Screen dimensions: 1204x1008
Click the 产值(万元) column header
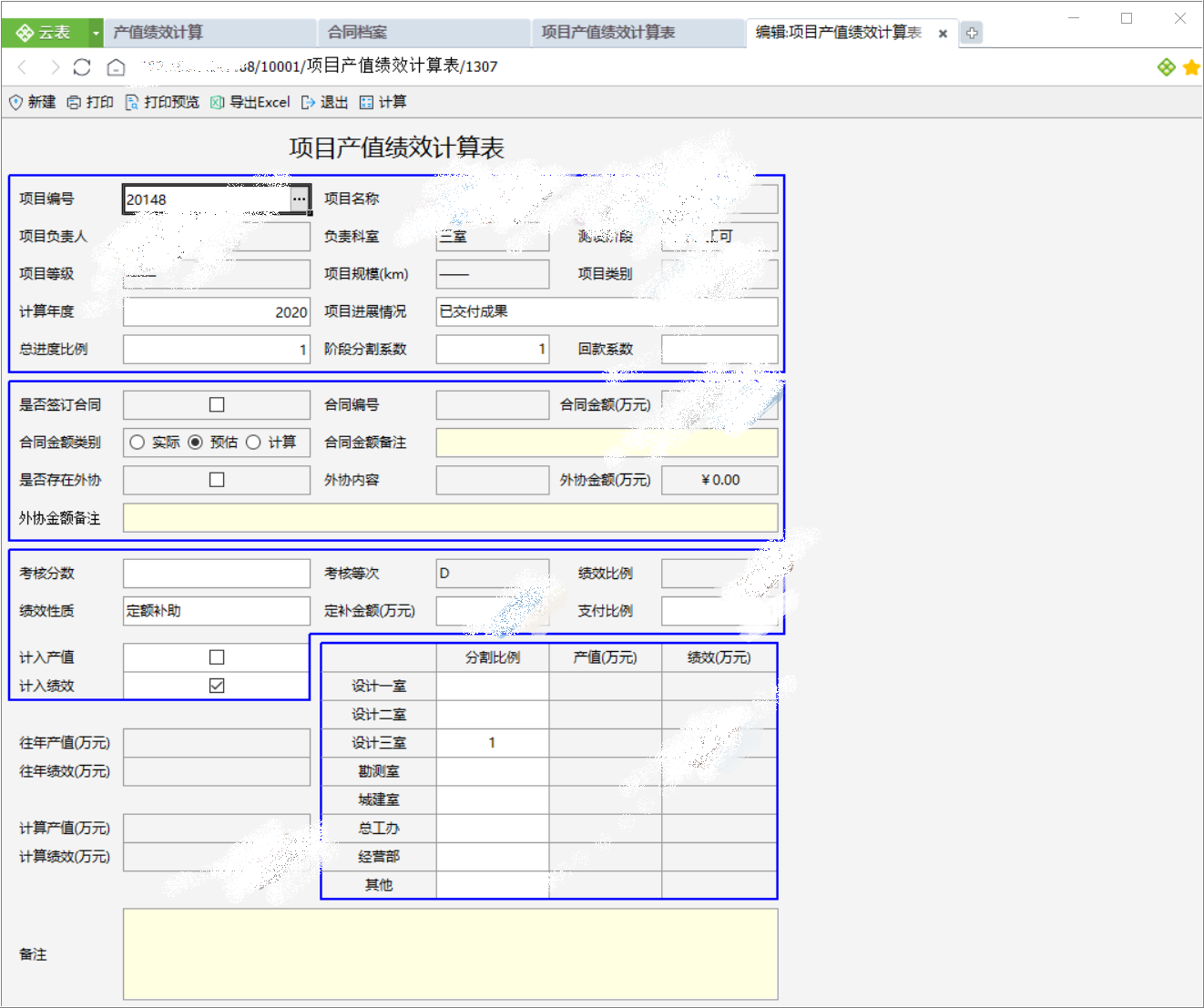[x=606, y=657]
